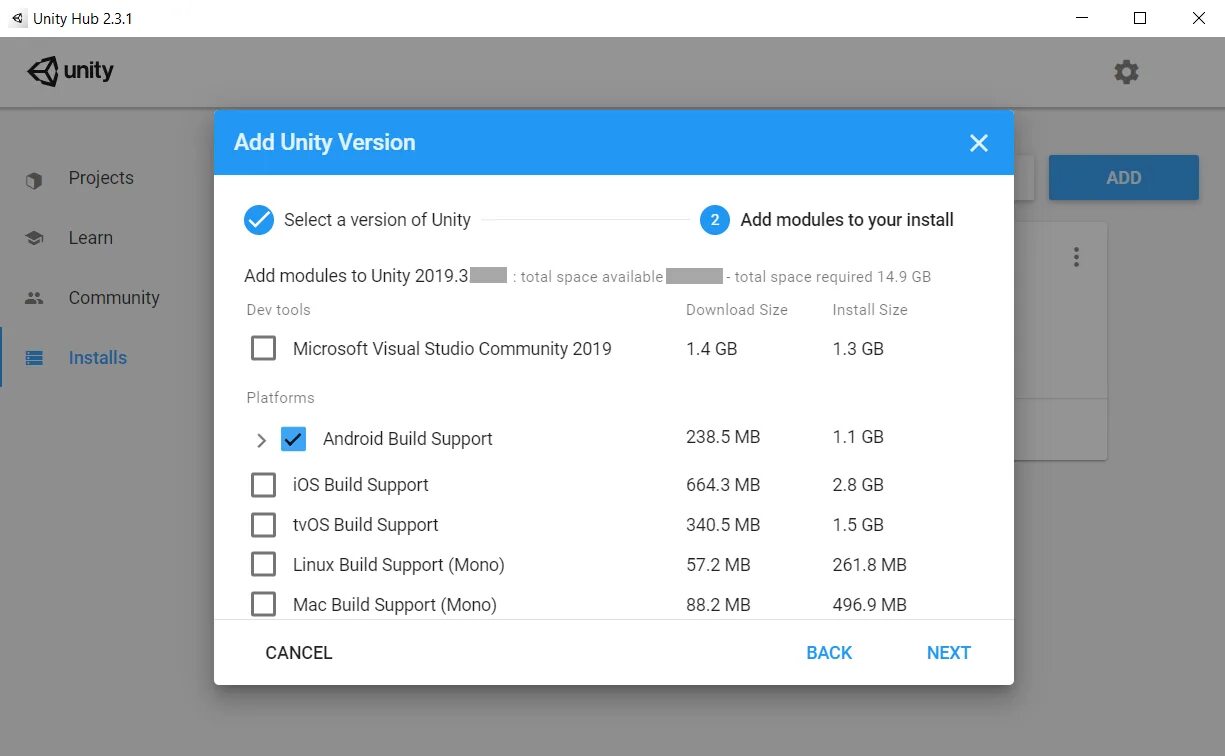Click the 664.3 MB iOS download size

pyautogui.click(x=723, y=485)
